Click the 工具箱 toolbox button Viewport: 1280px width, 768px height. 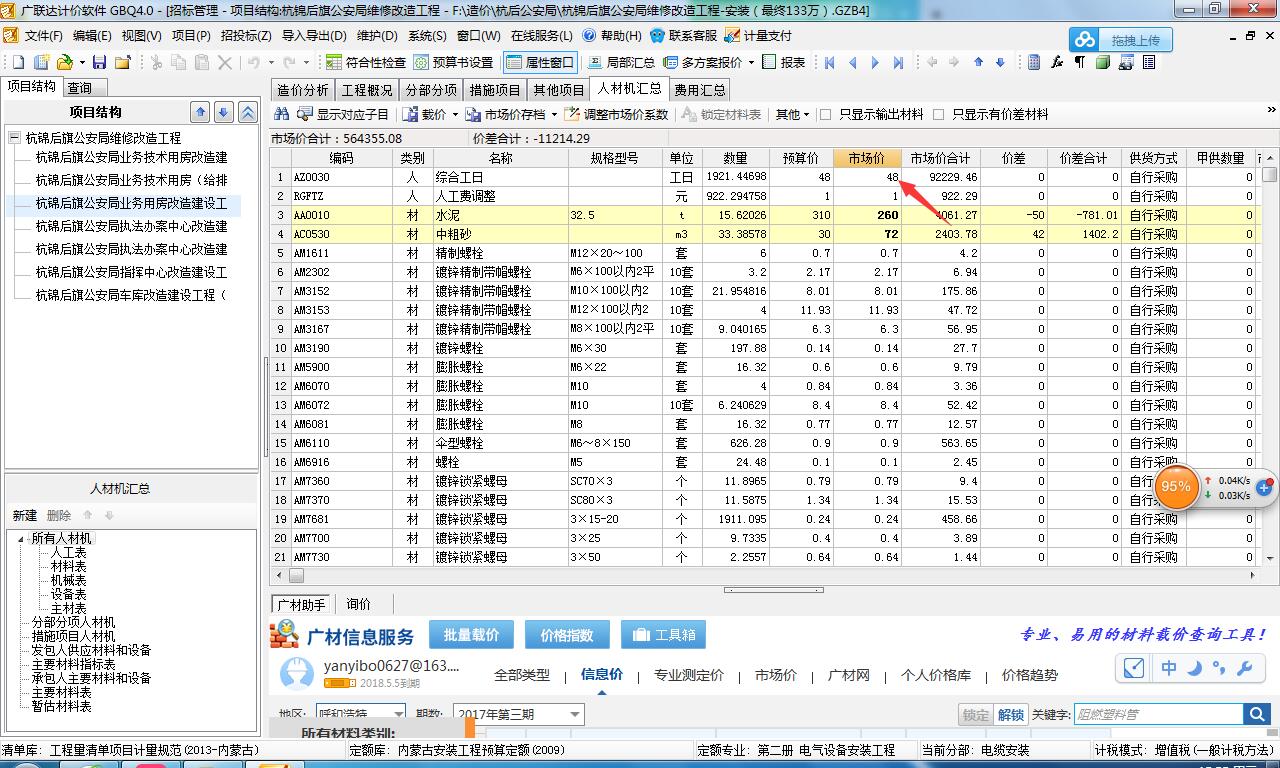(664, 635)
